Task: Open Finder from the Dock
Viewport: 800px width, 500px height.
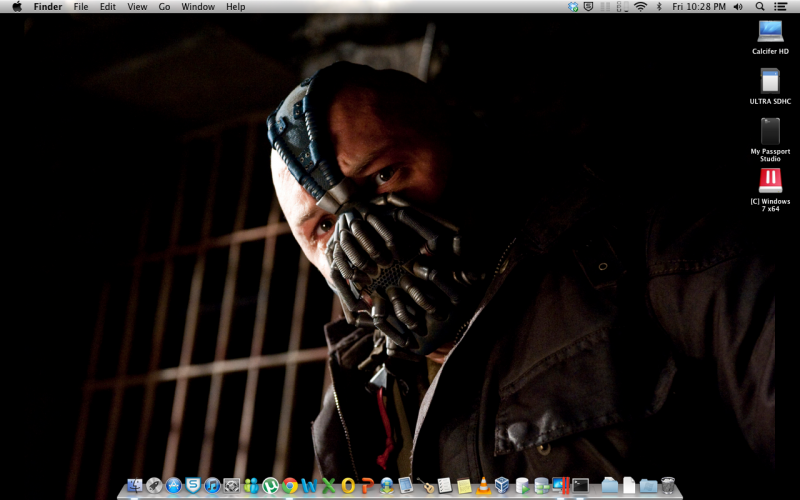Action: [135, 485]
